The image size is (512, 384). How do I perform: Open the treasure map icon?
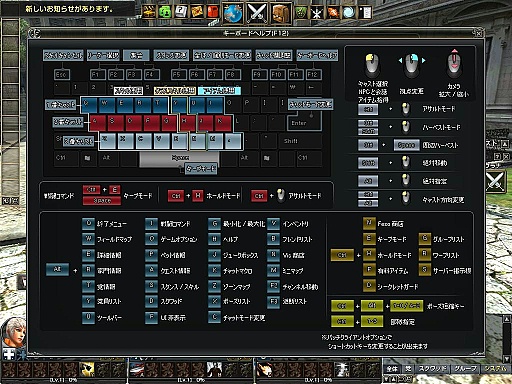click(x=197, y=12)
